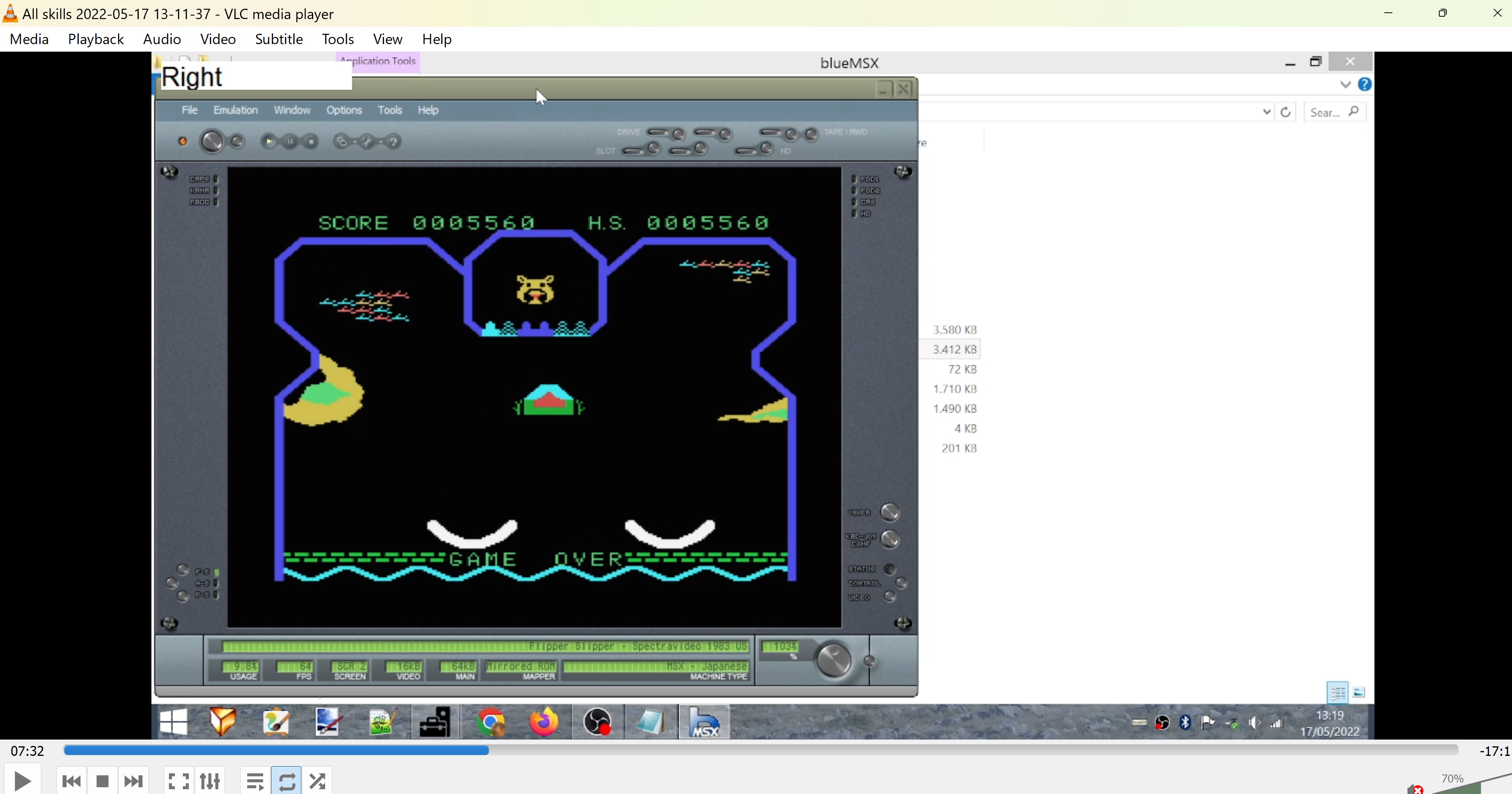Open the Tools menu
The height and width of the screenshot is (794, 1512).
[x=337, y=39]
